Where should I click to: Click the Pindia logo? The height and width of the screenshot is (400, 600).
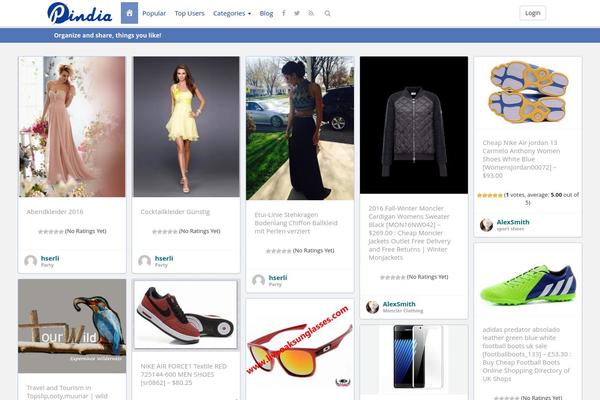click(80, 13)
